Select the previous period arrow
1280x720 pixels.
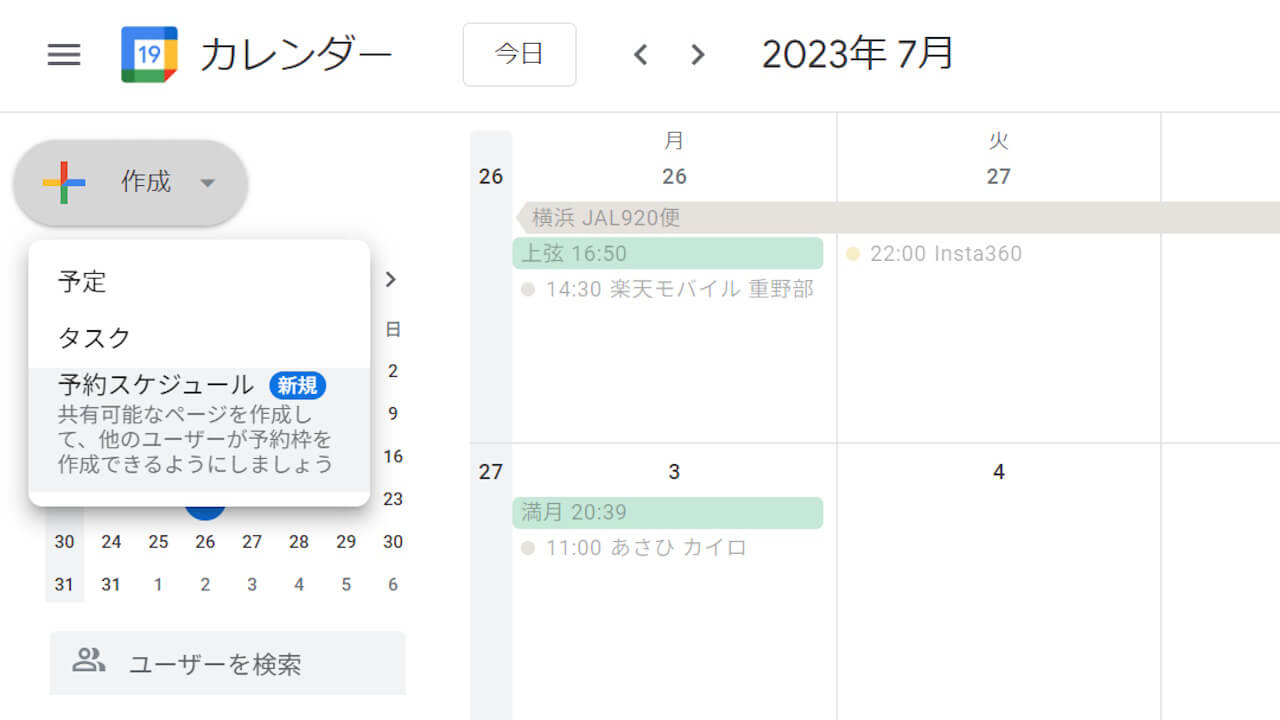tap(640, 55)
